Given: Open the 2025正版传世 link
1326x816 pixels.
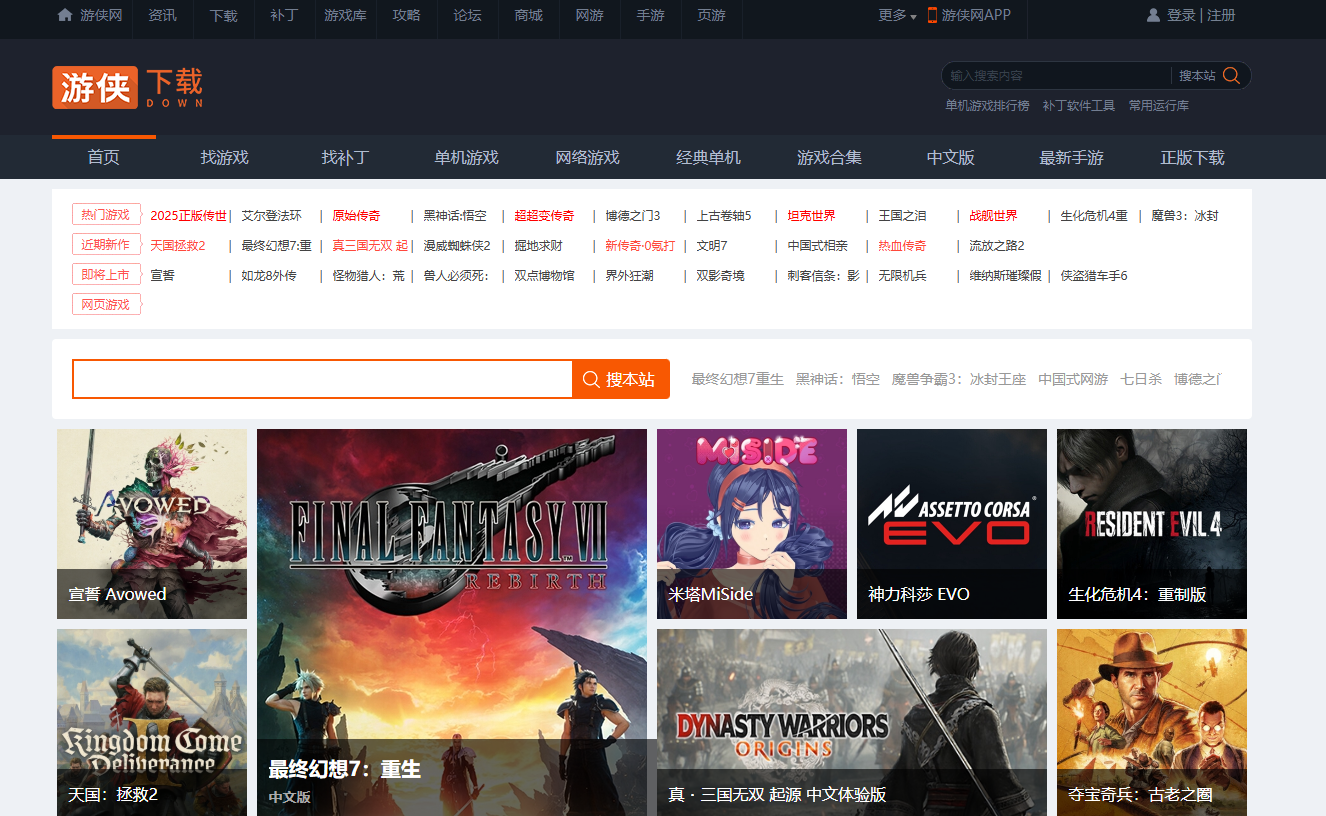Looking at the screenshot, I should pos(189,216).
